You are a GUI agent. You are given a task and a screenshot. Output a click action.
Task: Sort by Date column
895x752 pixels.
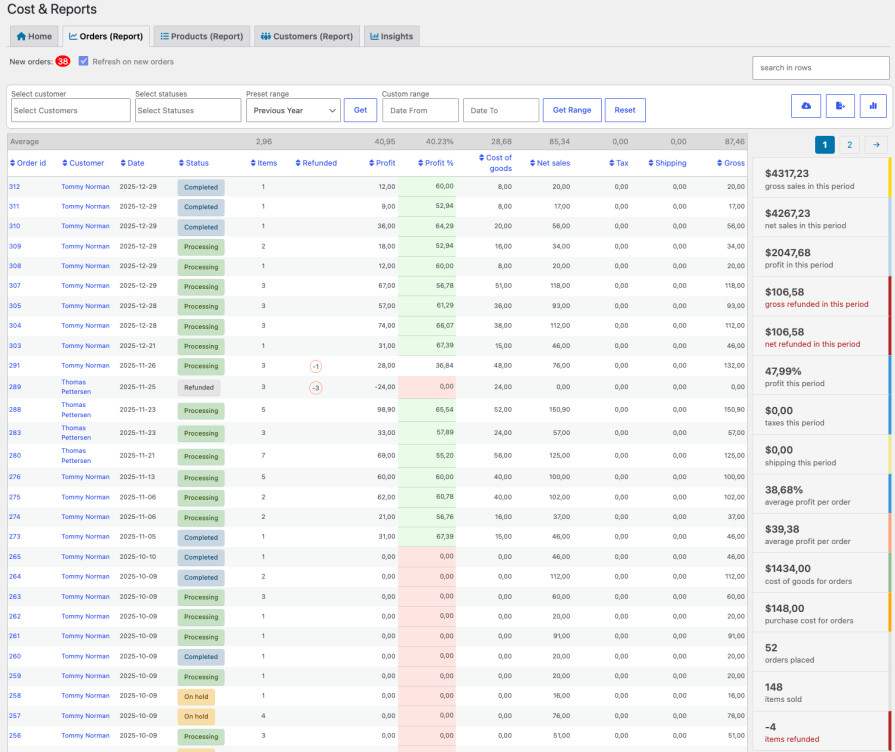pyautogui.click(x=132, y=163)
